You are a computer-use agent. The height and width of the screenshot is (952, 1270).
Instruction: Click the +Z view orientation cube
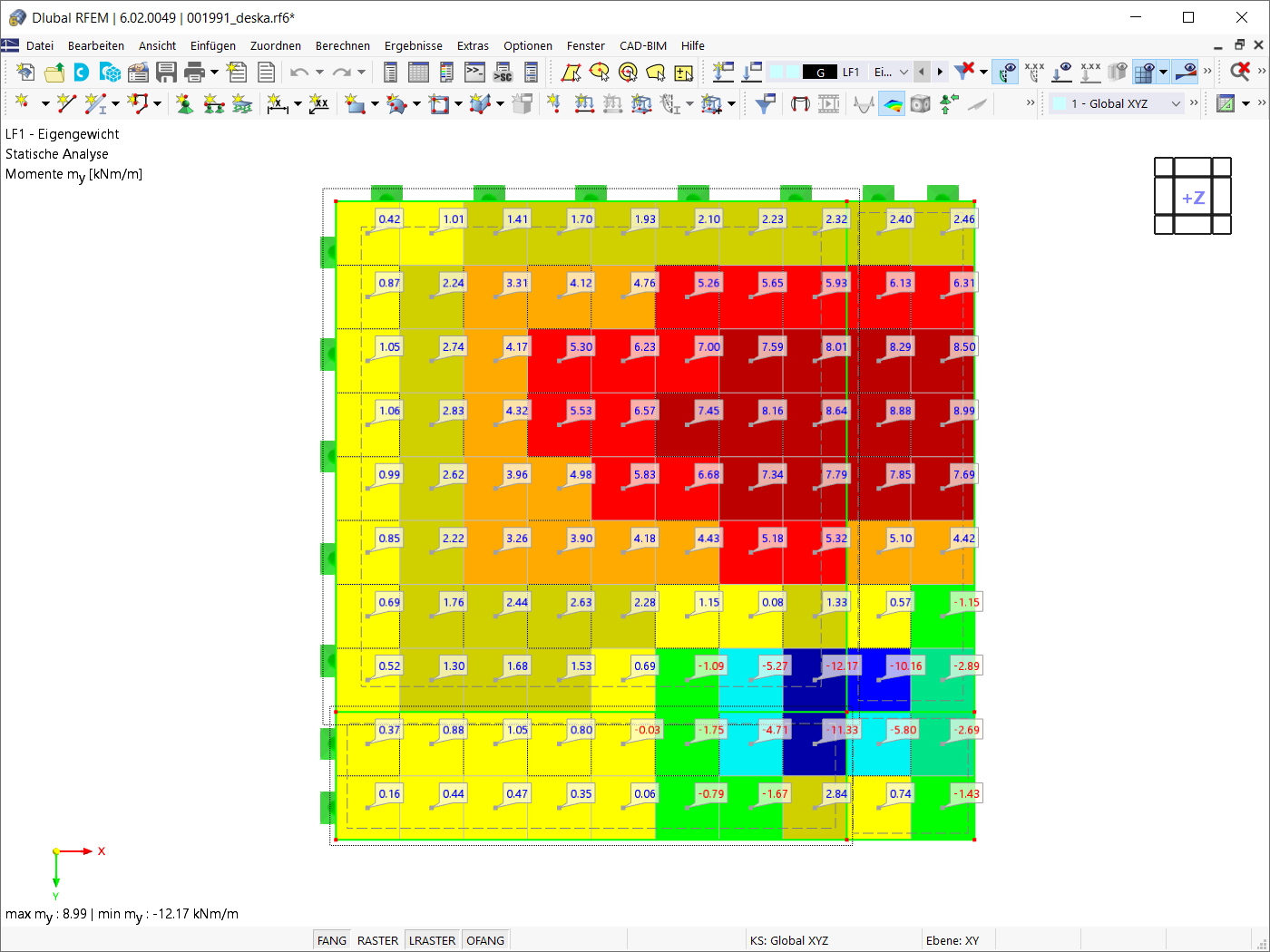(x=1193, y=196)
